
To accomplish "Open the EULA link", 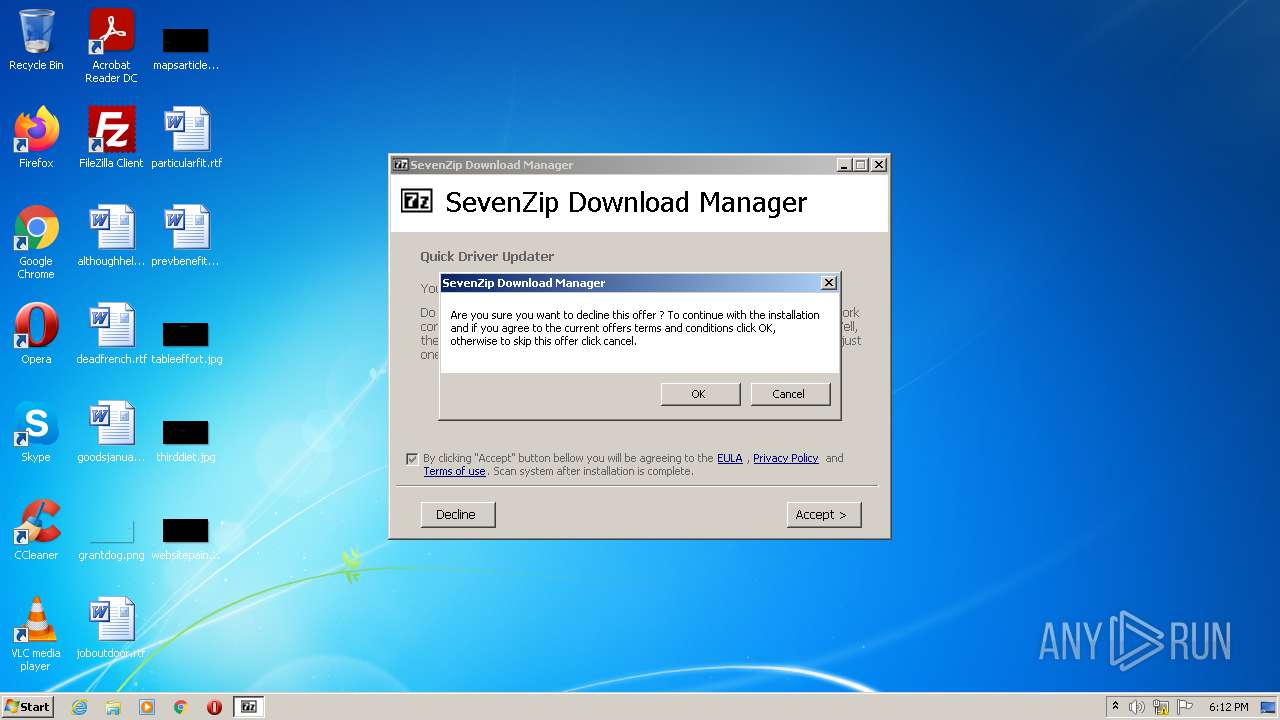I will pos(730,458).
